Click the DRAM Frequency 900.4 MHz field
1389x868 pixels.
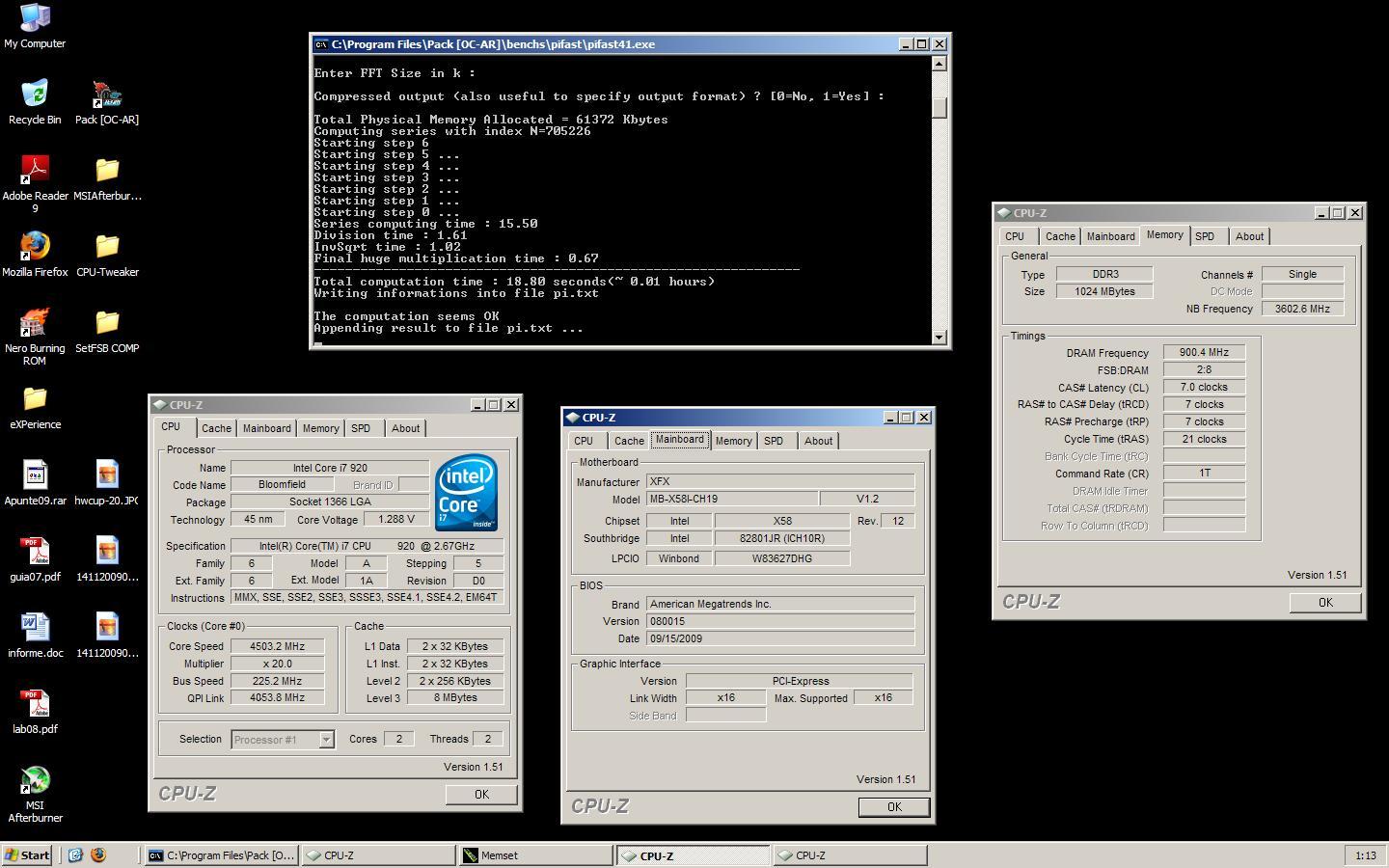[1204, 353]
